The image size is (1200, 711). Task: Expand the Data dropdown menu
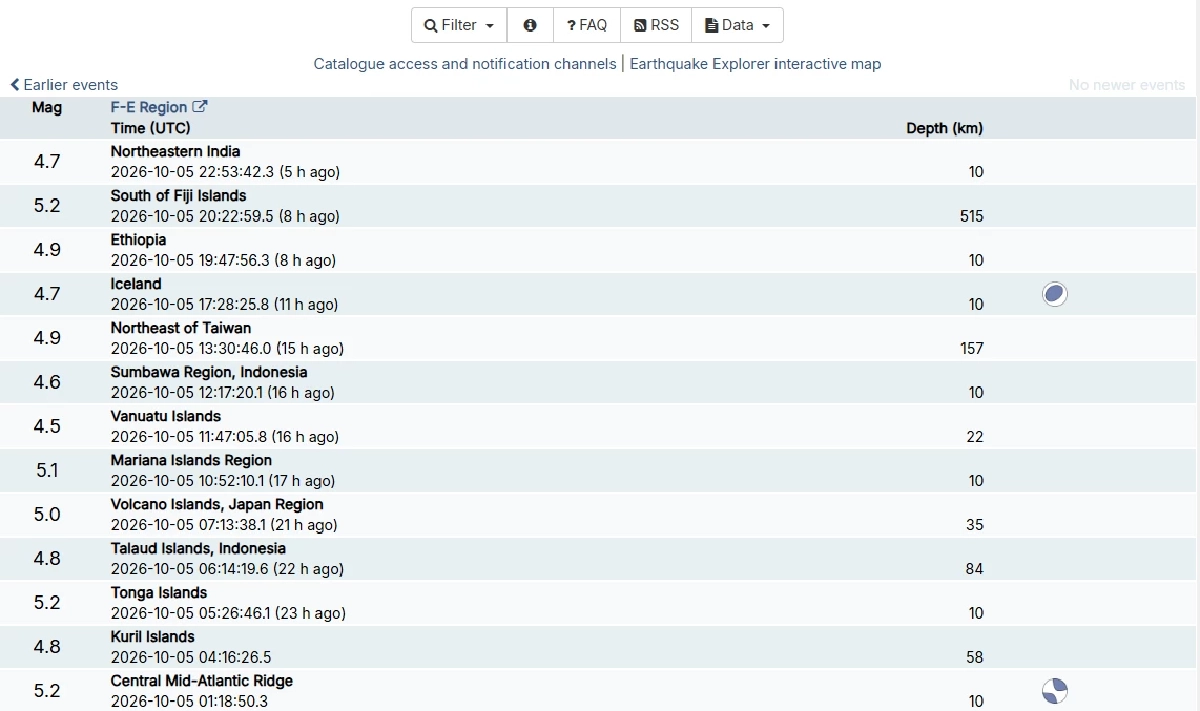pos(738,25)
